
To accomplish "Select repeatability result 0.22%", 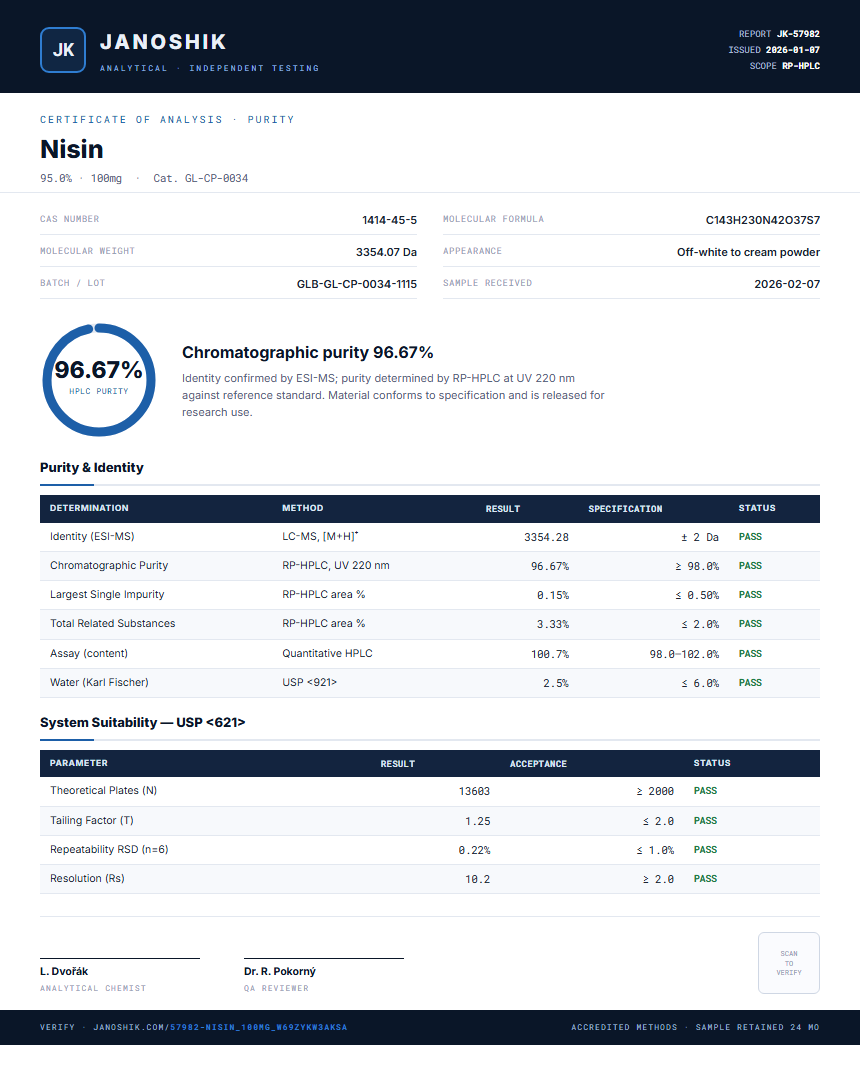I will (474, 851).
